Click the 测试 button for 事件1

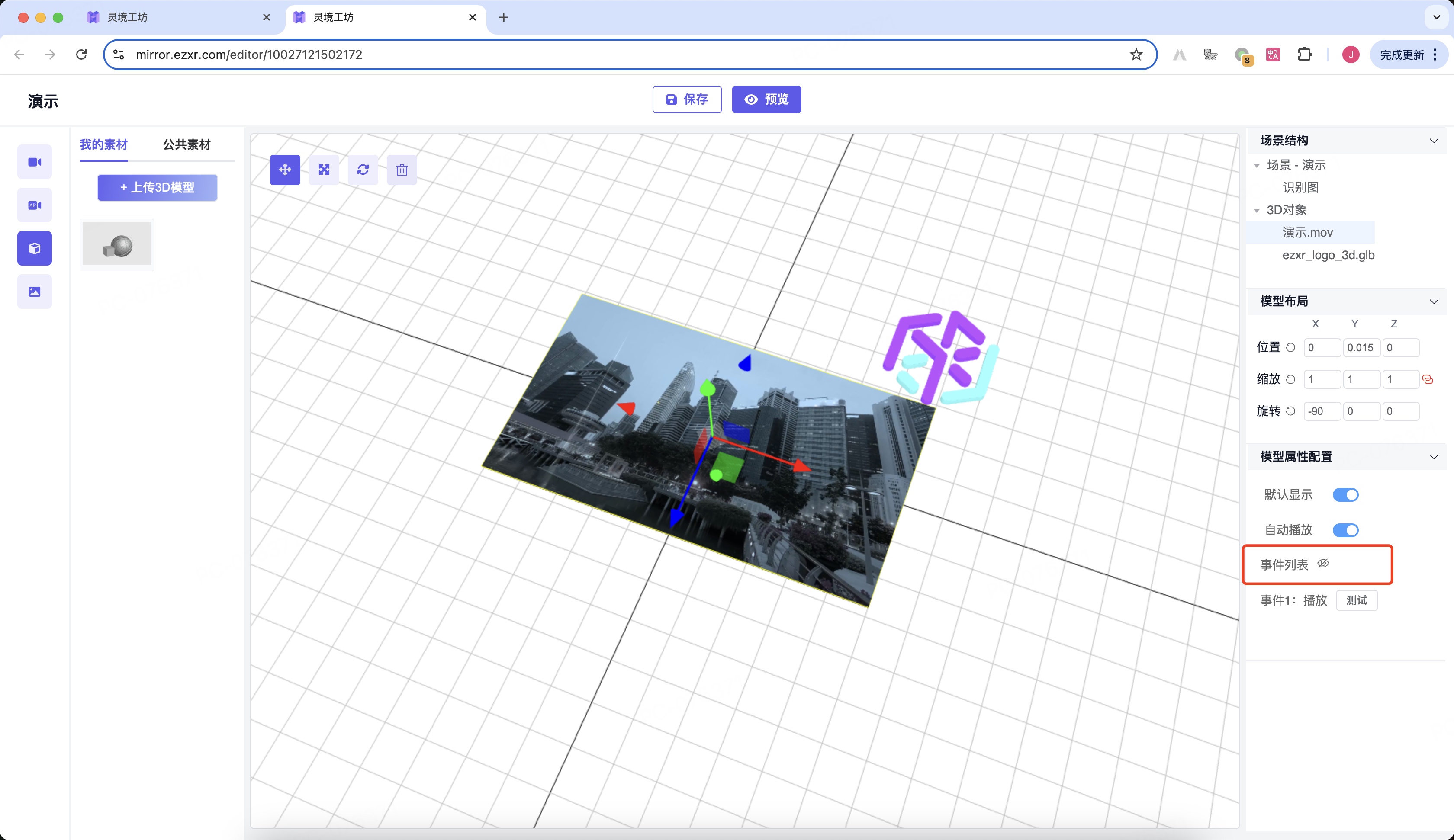pyautogui.click(x=1357, y=600)
